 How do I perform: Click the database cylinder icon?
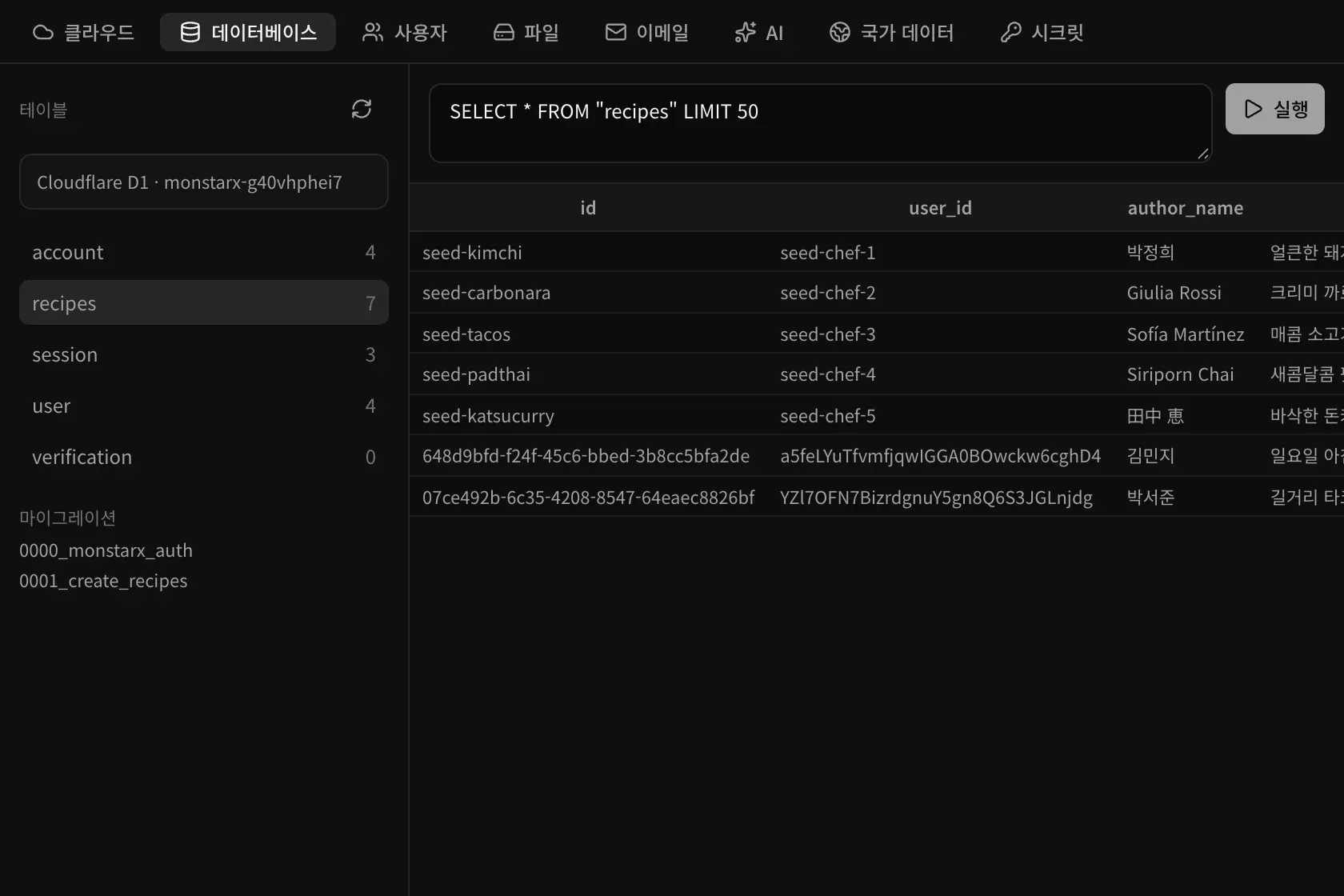190,33
